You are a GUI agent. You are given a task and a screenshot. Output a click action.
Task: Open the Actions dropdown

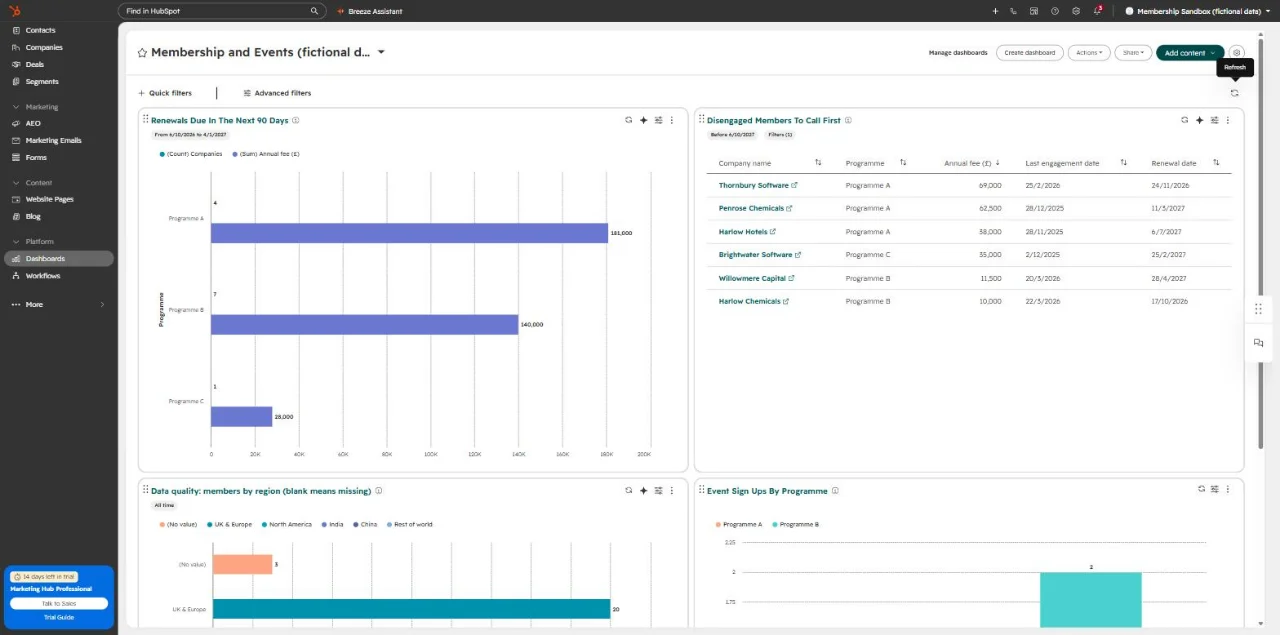tap(1089, 53)
